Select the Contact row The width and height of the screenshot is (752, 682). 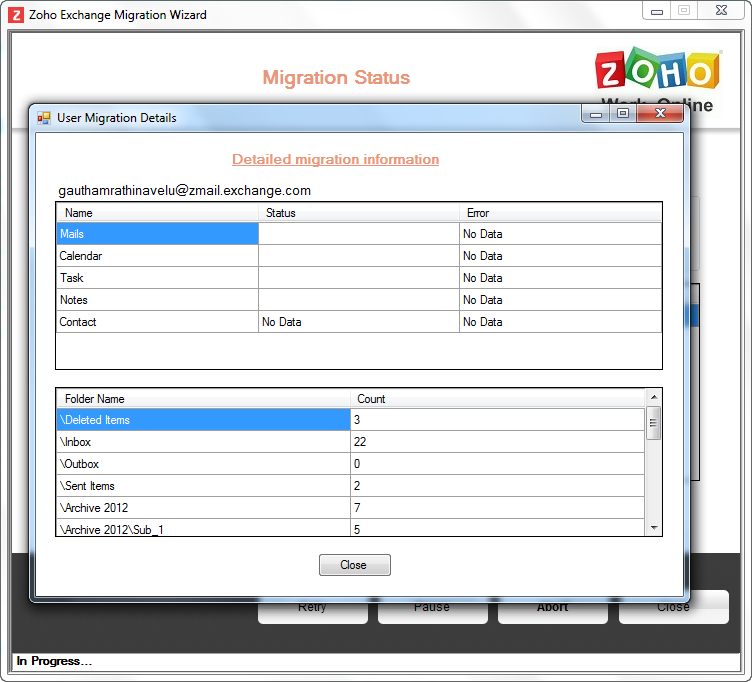click(x=157, y=322)
